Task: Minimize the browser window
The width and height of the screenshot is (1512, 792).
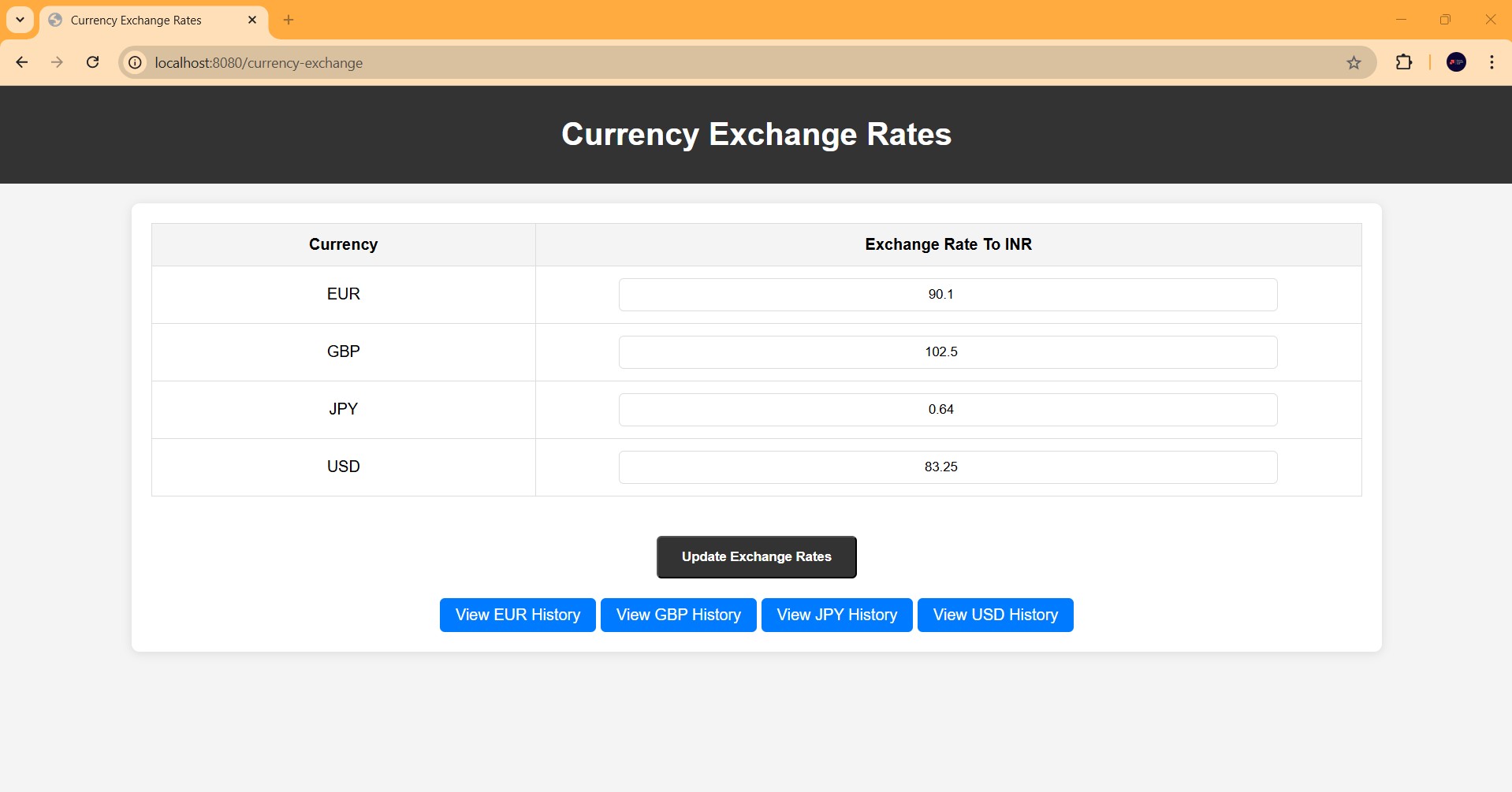Action: pos(1401,20)
